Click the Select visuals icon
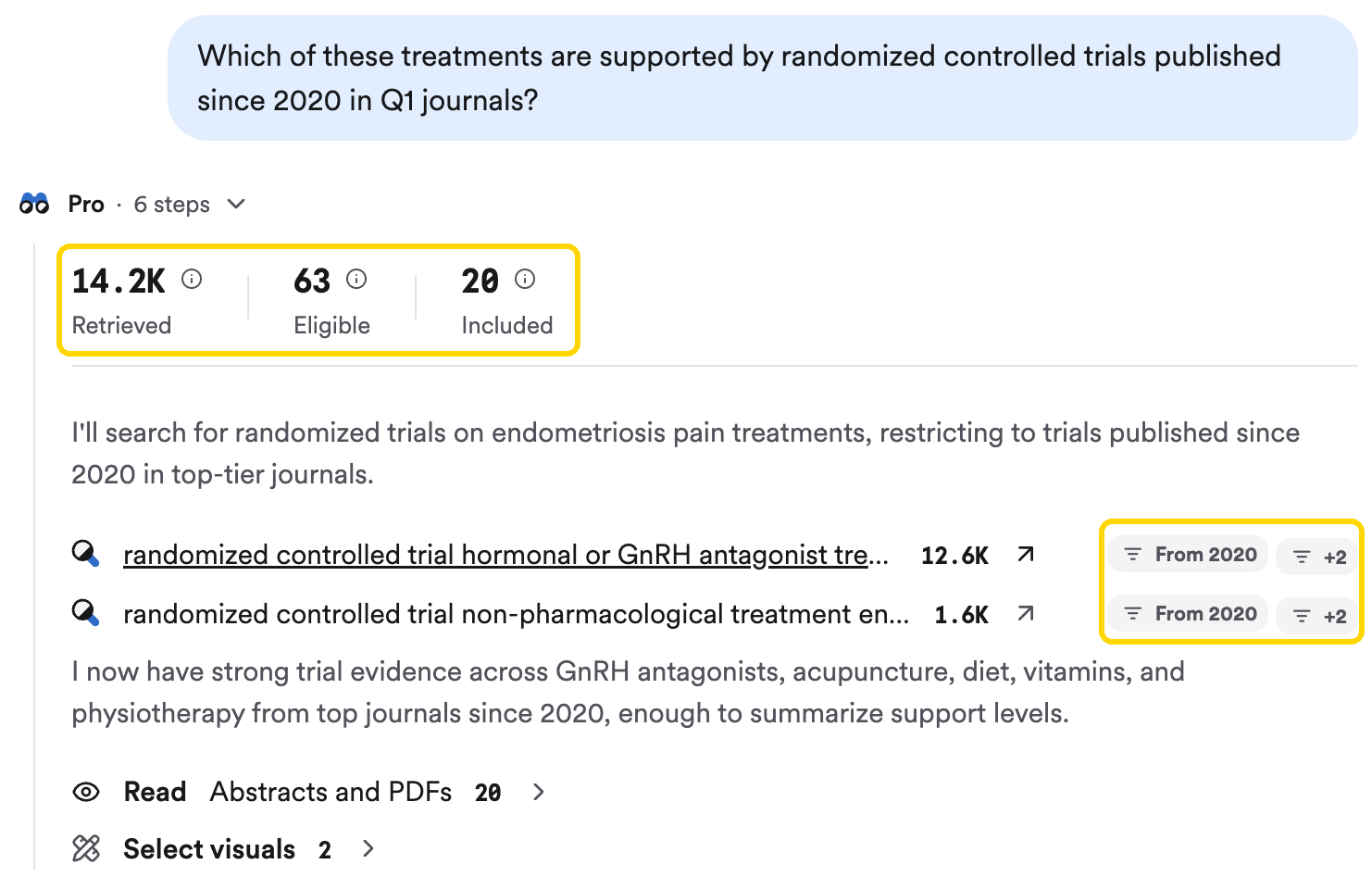Viewport: 1372px width, 877px height. (x=86, y=848)
